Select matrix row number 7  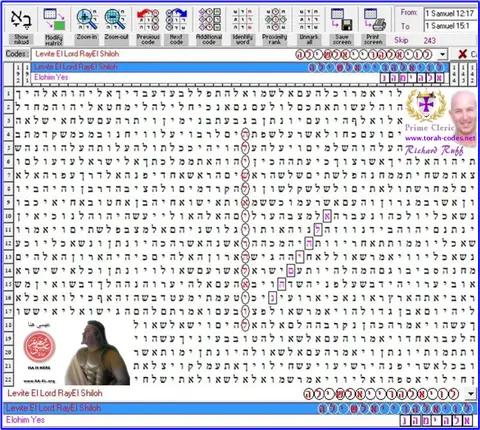point(8,175)
